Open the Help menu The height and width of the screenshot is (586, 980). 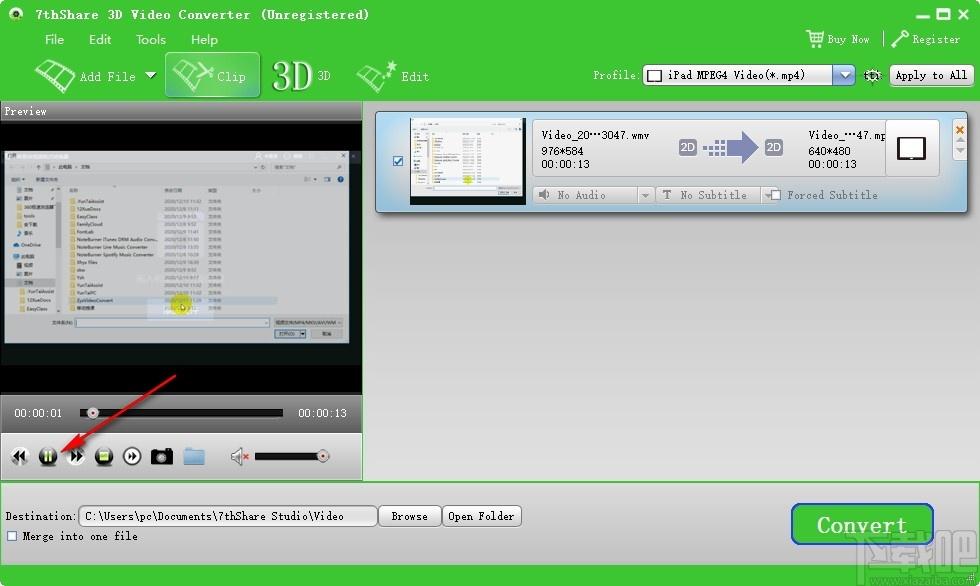(x=204, y=39)
